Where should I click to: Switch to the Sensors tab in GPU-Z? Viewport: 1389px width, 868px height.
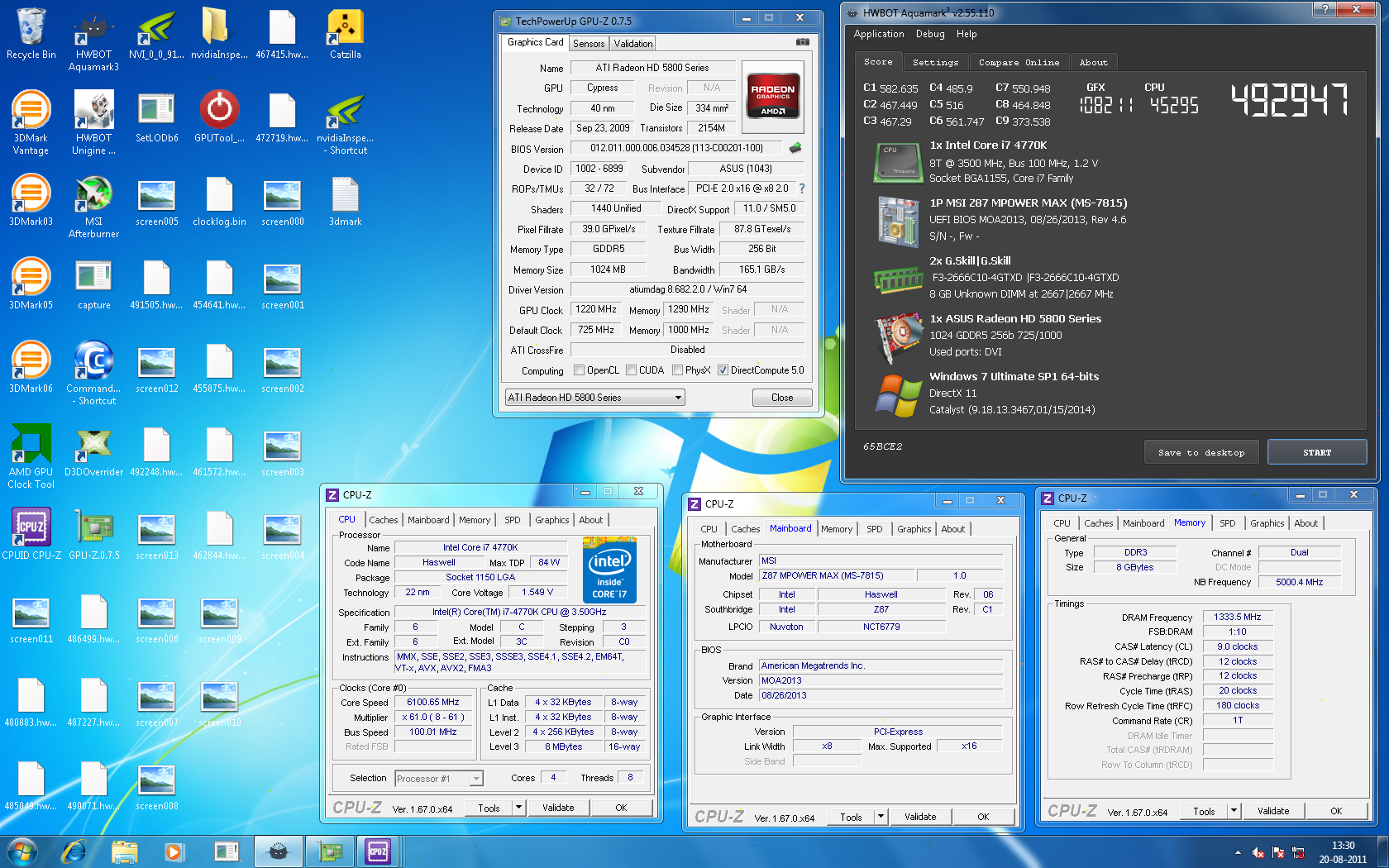pyautogui.click(x=589, y=44)
